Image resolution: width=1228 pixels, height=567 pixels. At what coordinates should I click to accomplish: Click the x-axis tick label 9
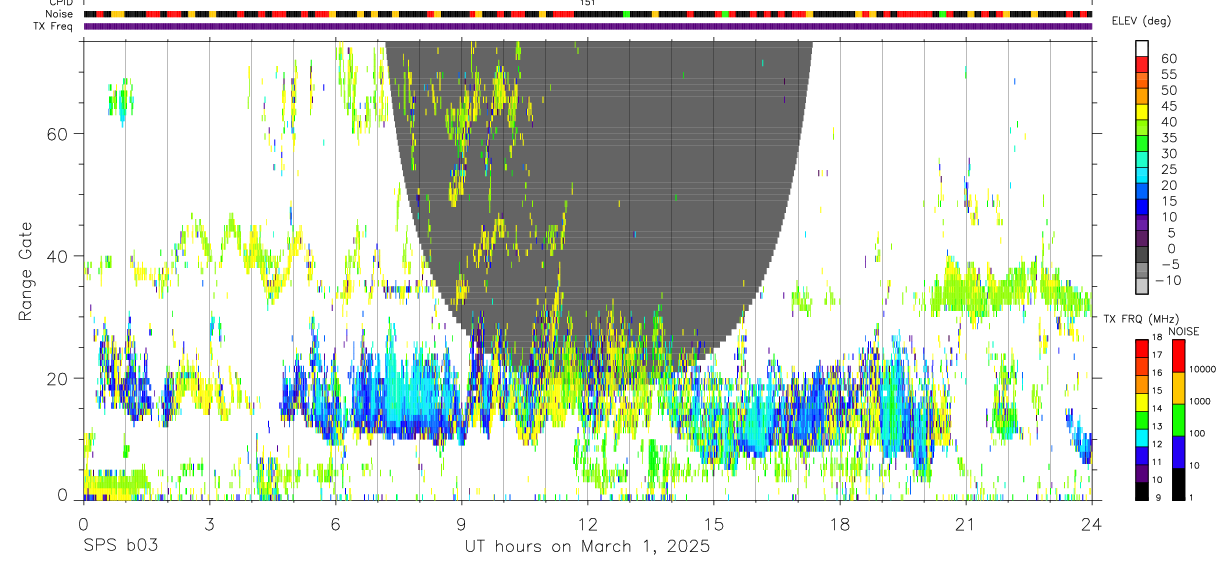[x=461, y=524]
